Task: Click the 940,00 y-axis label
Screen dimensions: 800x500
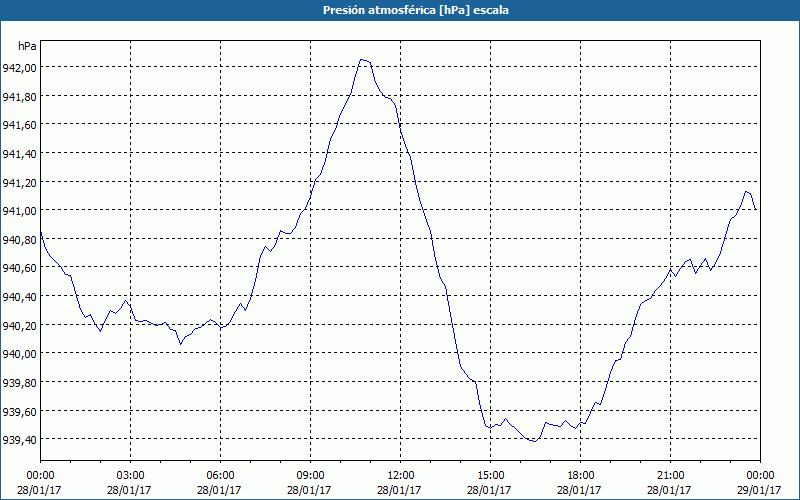Action: 19,354
